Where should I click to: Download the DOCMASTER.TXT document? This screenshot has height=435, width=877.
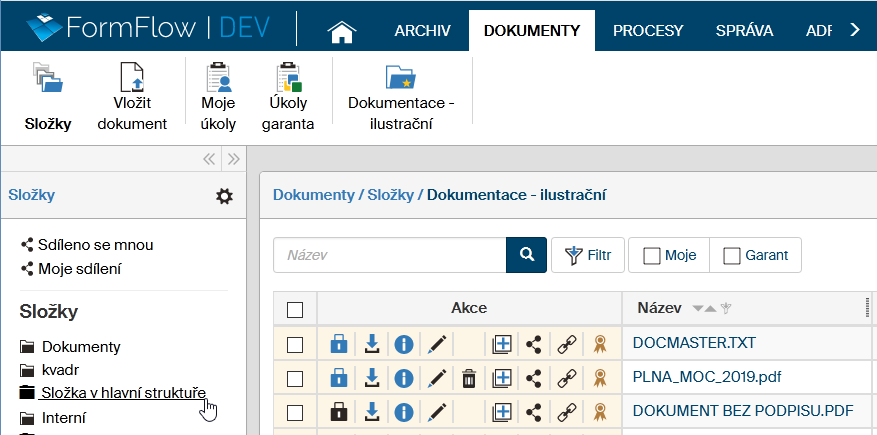click(371, 345)
